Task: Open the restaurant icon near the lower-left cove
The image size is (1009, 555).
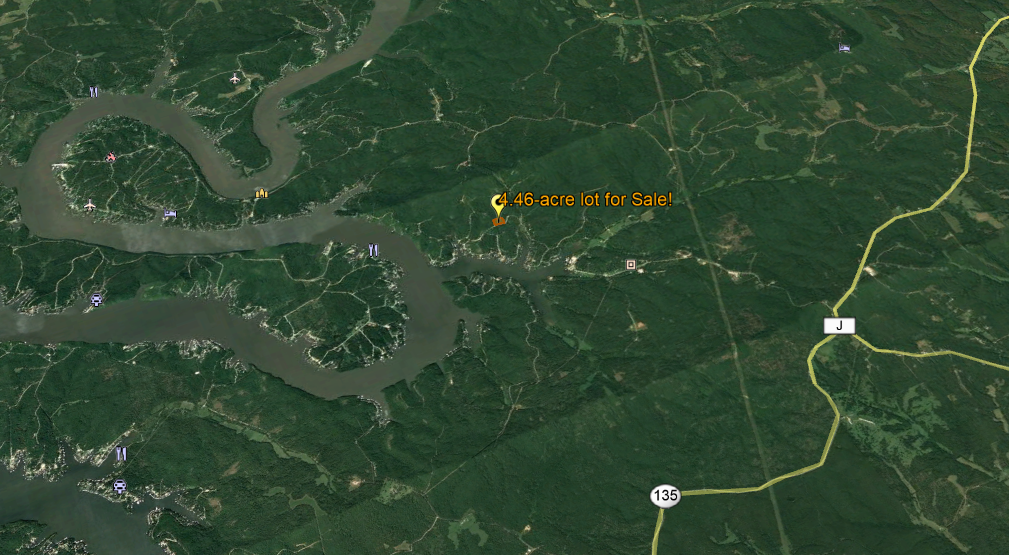Action: 121,454
